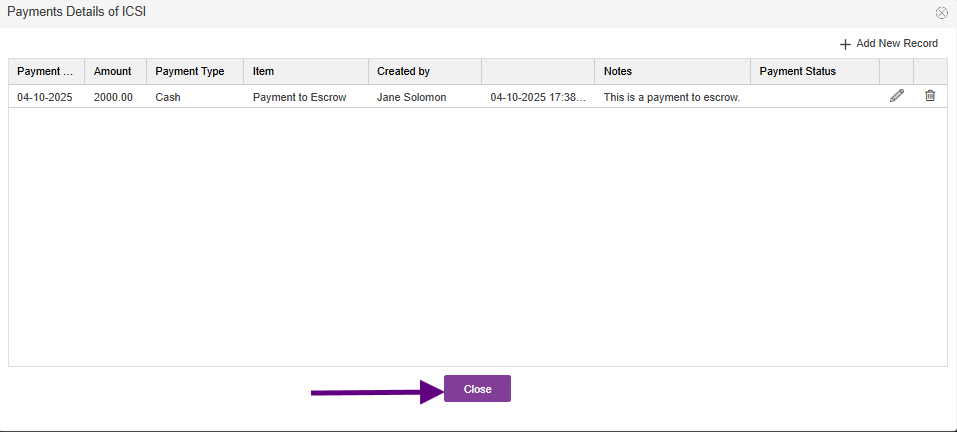Screen dimensions: 957x432
Task: Click the truncated "Payment ..." first column header
Action: 45,72
